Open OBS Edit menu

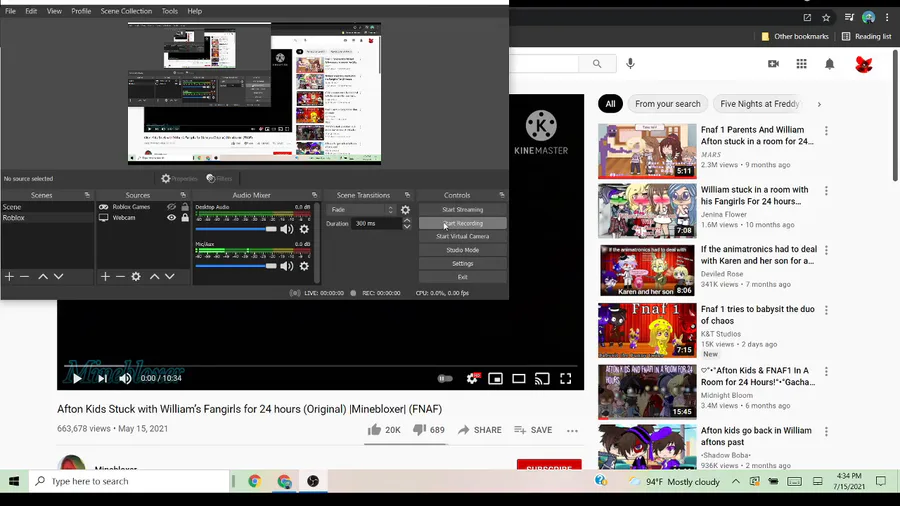31,11
